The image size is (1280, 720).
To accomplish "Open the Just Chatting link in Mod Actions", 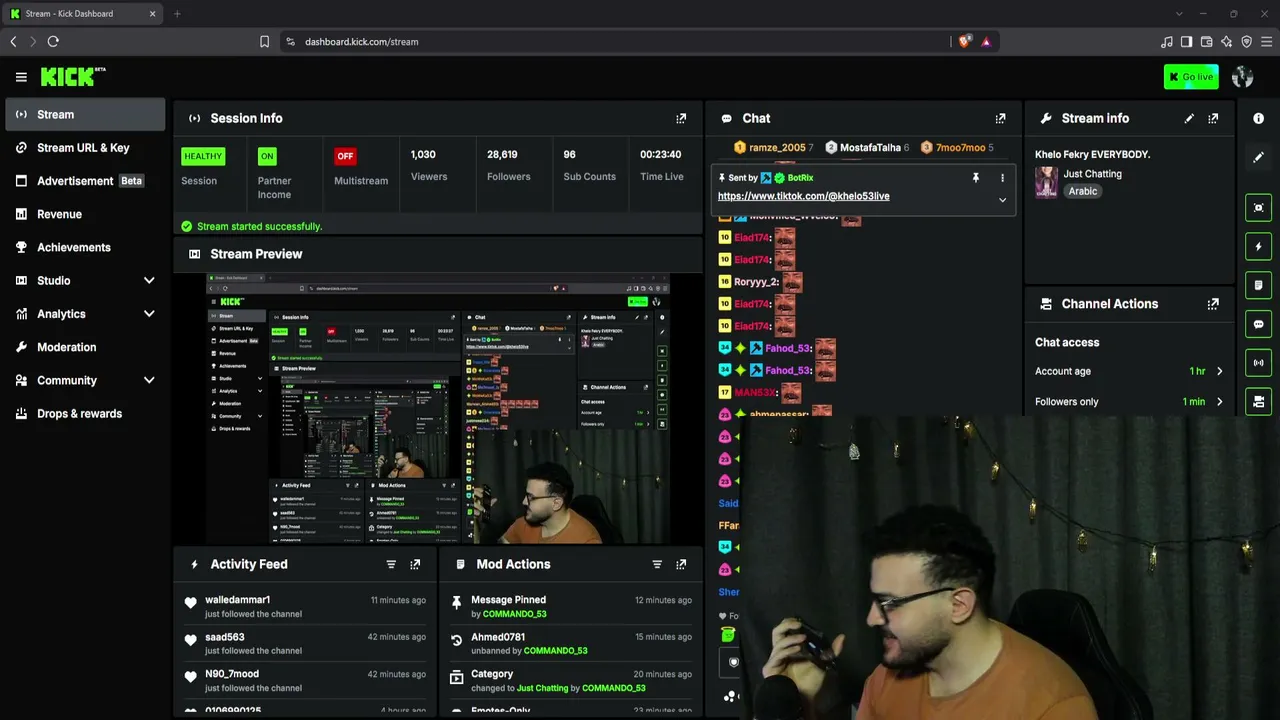I will pyautogui.click(x=542, y=688).
